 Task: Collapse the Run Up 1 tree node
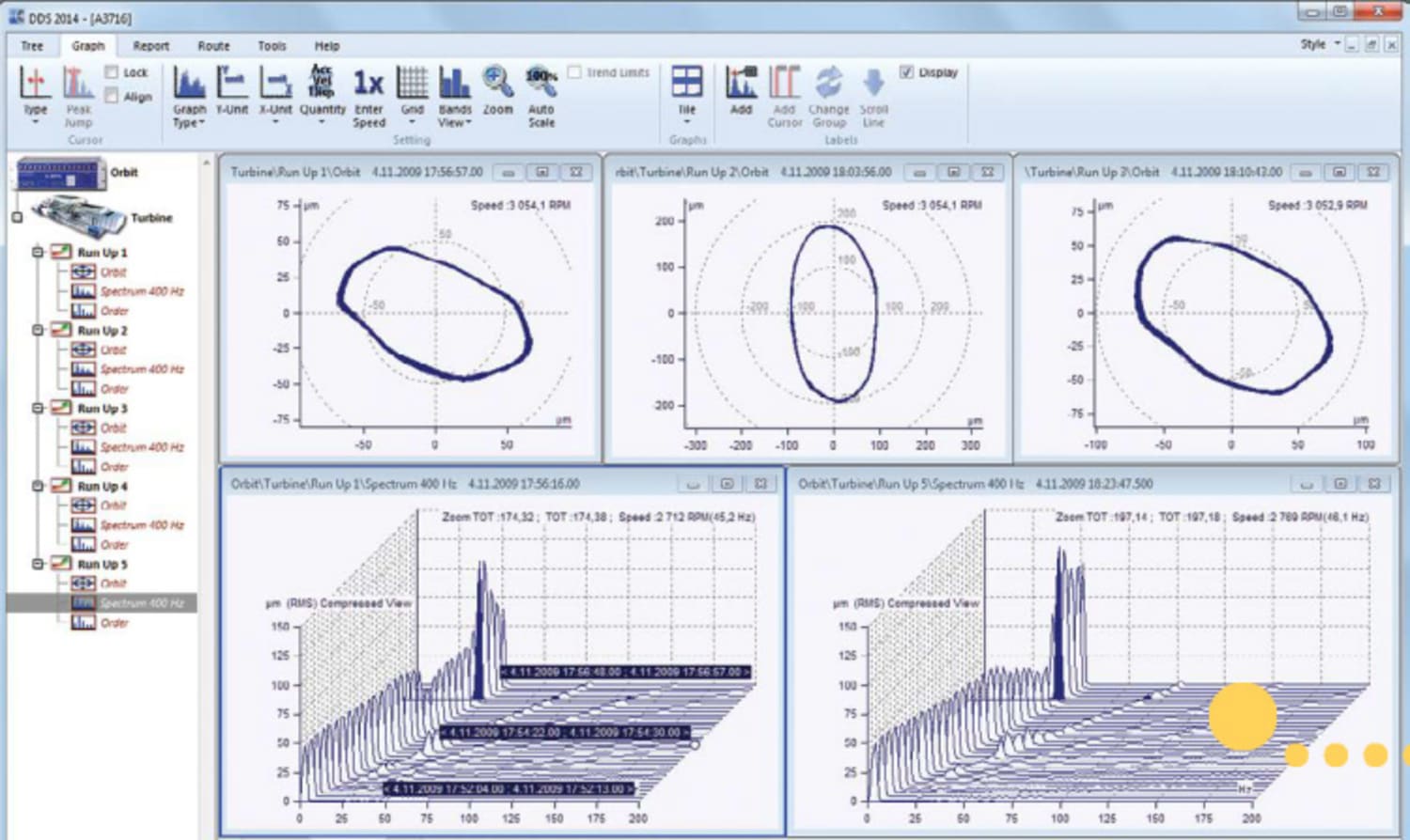(x=38, y=252)
